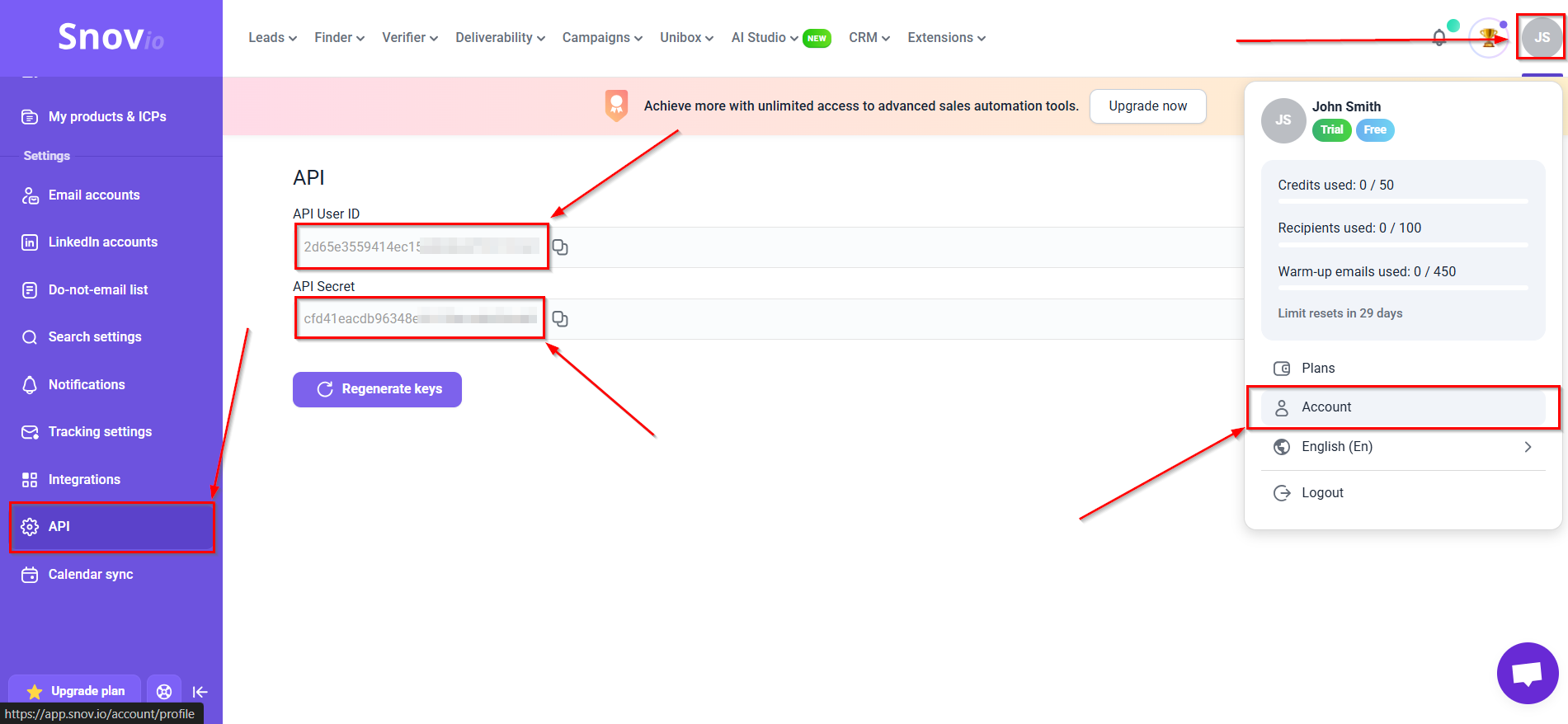The height and width of the screenshot is (724, 1568).
Task: Open Integrations in sidebar settings
Action: (x=84, y=480)
